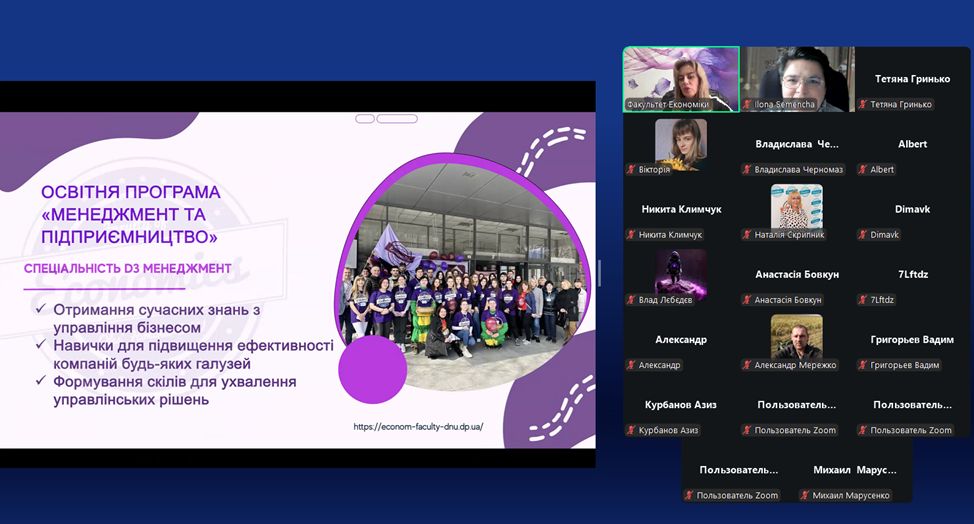Click the divider handle between slide and gallery
Image resolution: width=974 pixels, height=524 pixels.
[599, 274]
